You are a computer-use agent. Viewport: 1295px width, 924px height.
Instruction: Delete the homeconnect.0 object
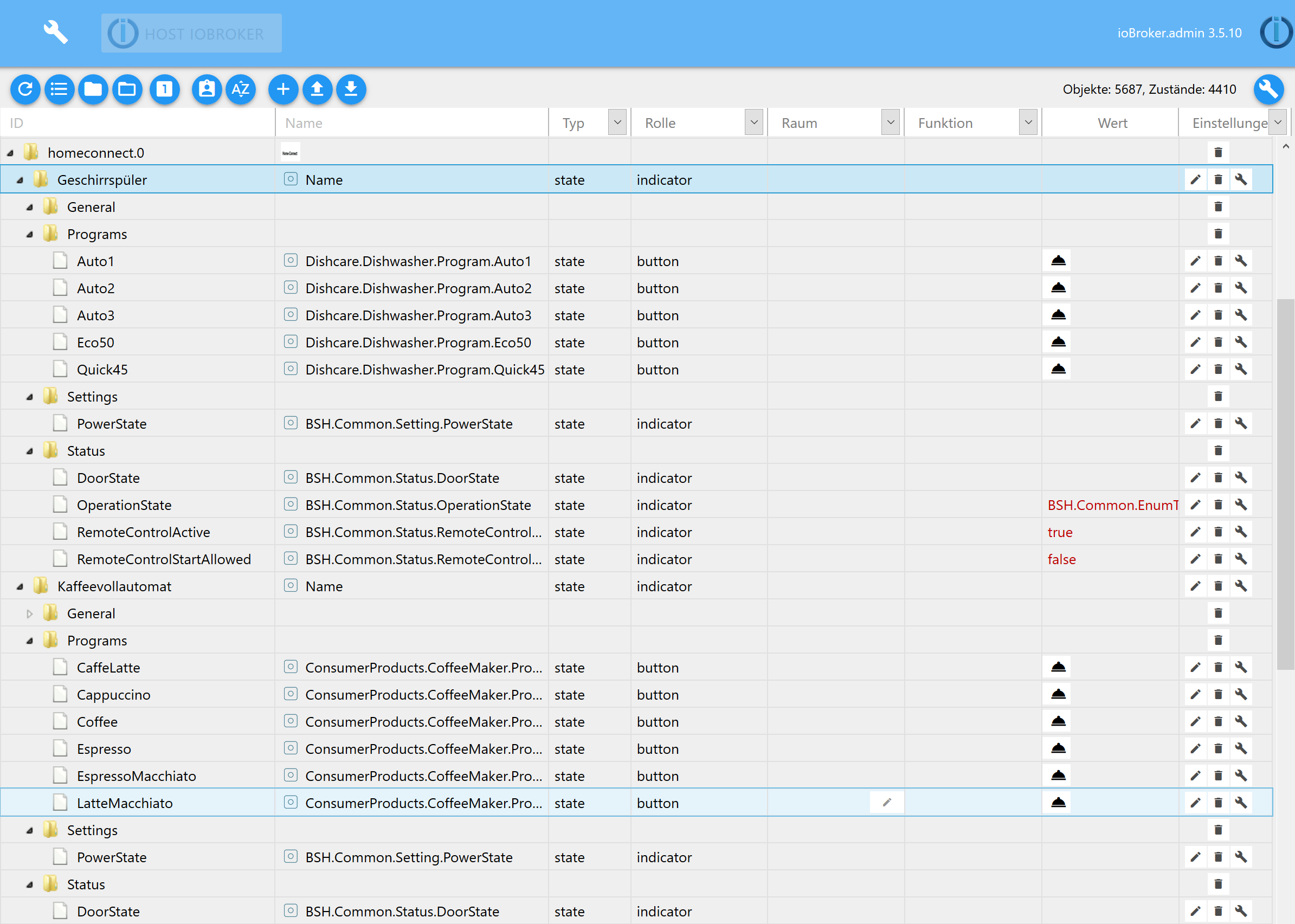pos(1218,152)
